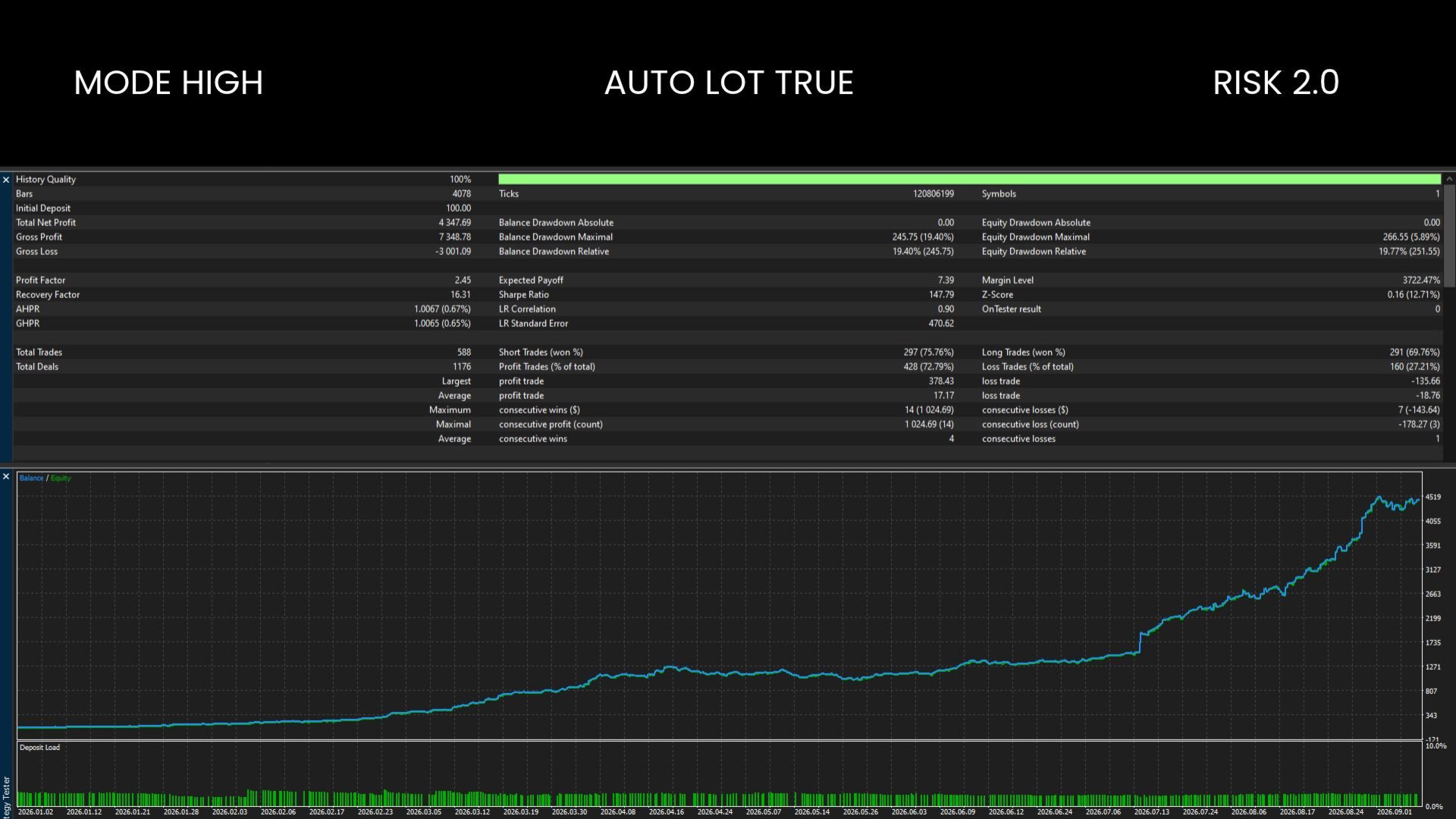Image resolution: width=1456 pixels, height=819 pixels.
Task: Click the AUTO LOT TRUE heading
Action: 729,83
